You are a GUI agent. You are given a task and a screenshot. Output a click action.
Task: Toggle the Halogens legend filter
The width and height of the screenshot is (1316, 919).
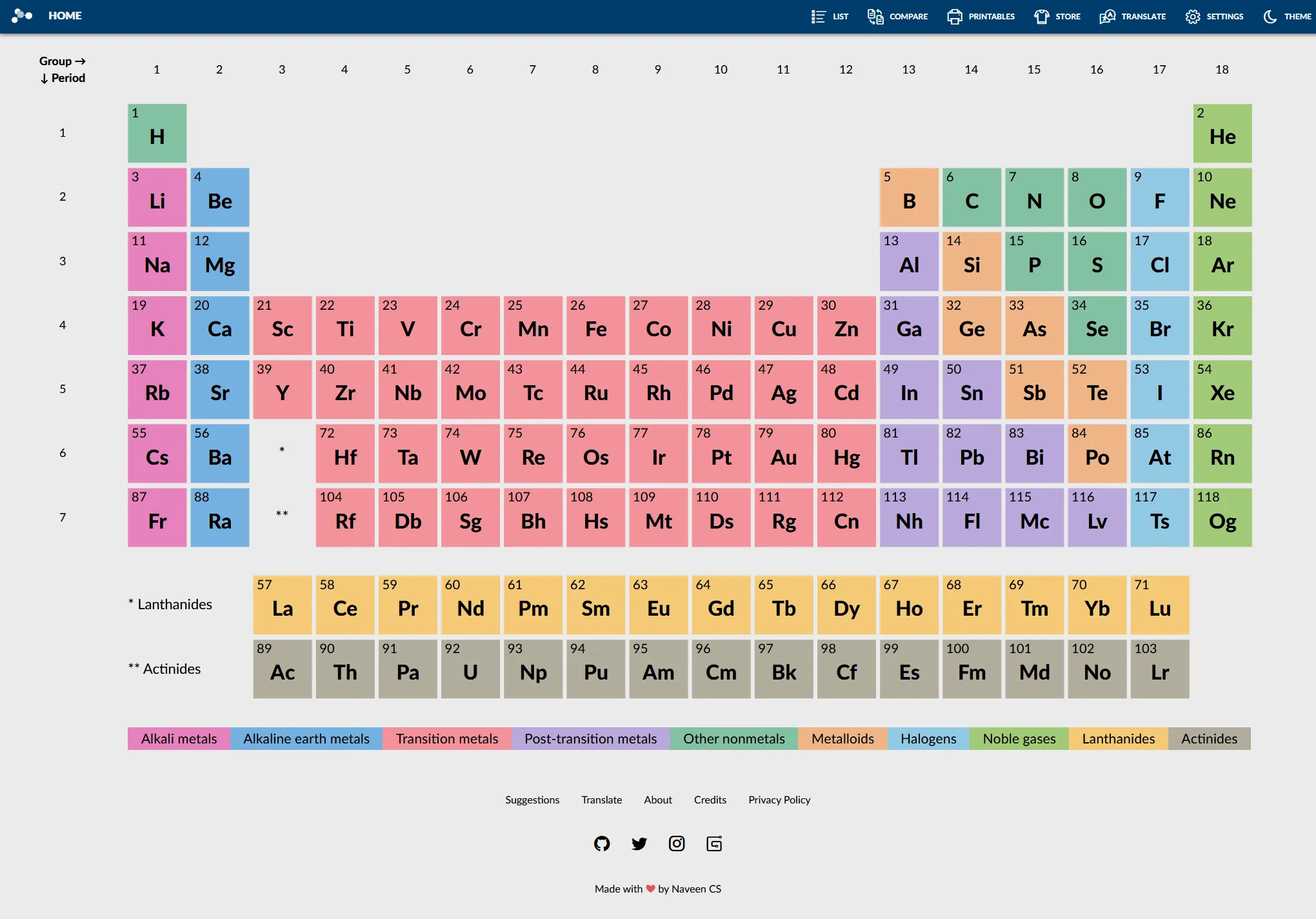(x=928, y=739)
